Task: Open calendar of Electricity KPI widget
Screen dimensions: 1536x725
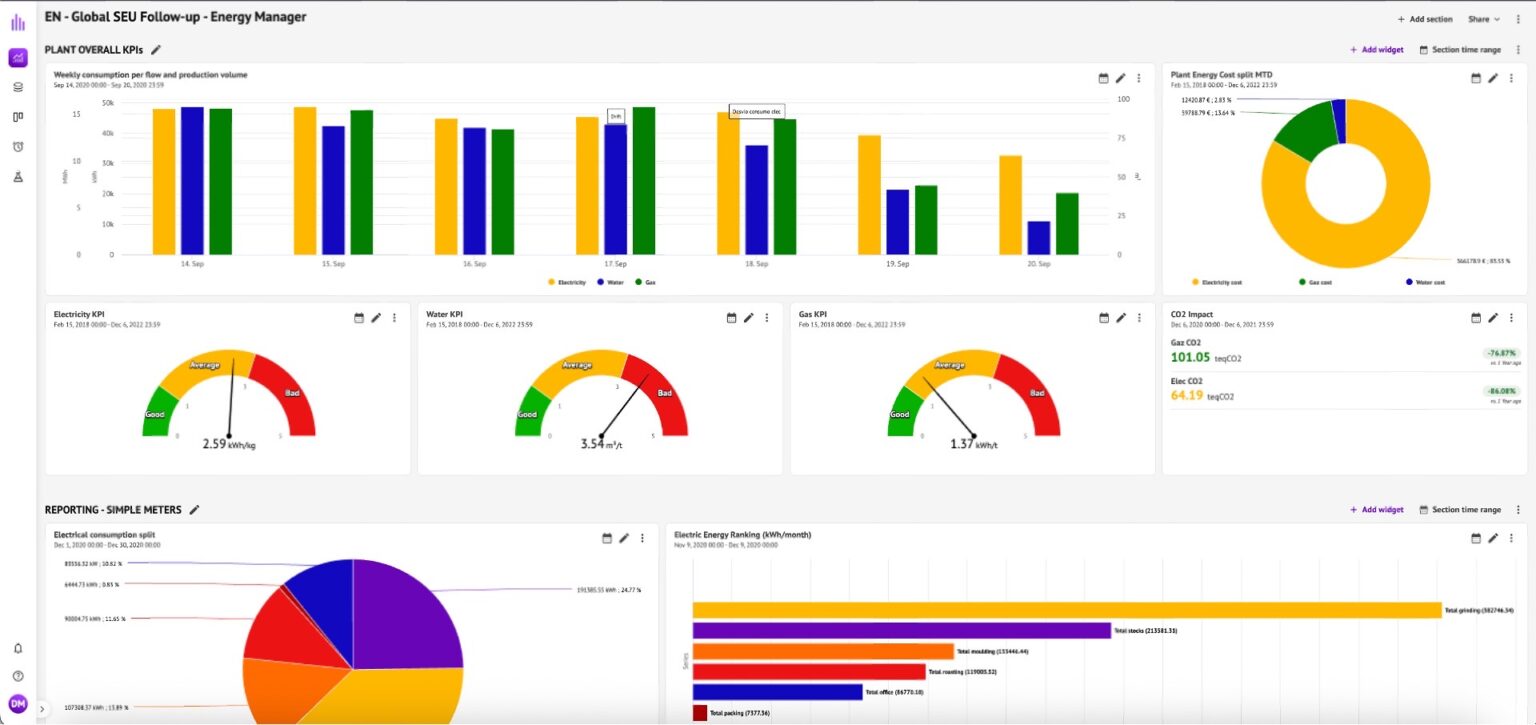Action: (359, 317)
